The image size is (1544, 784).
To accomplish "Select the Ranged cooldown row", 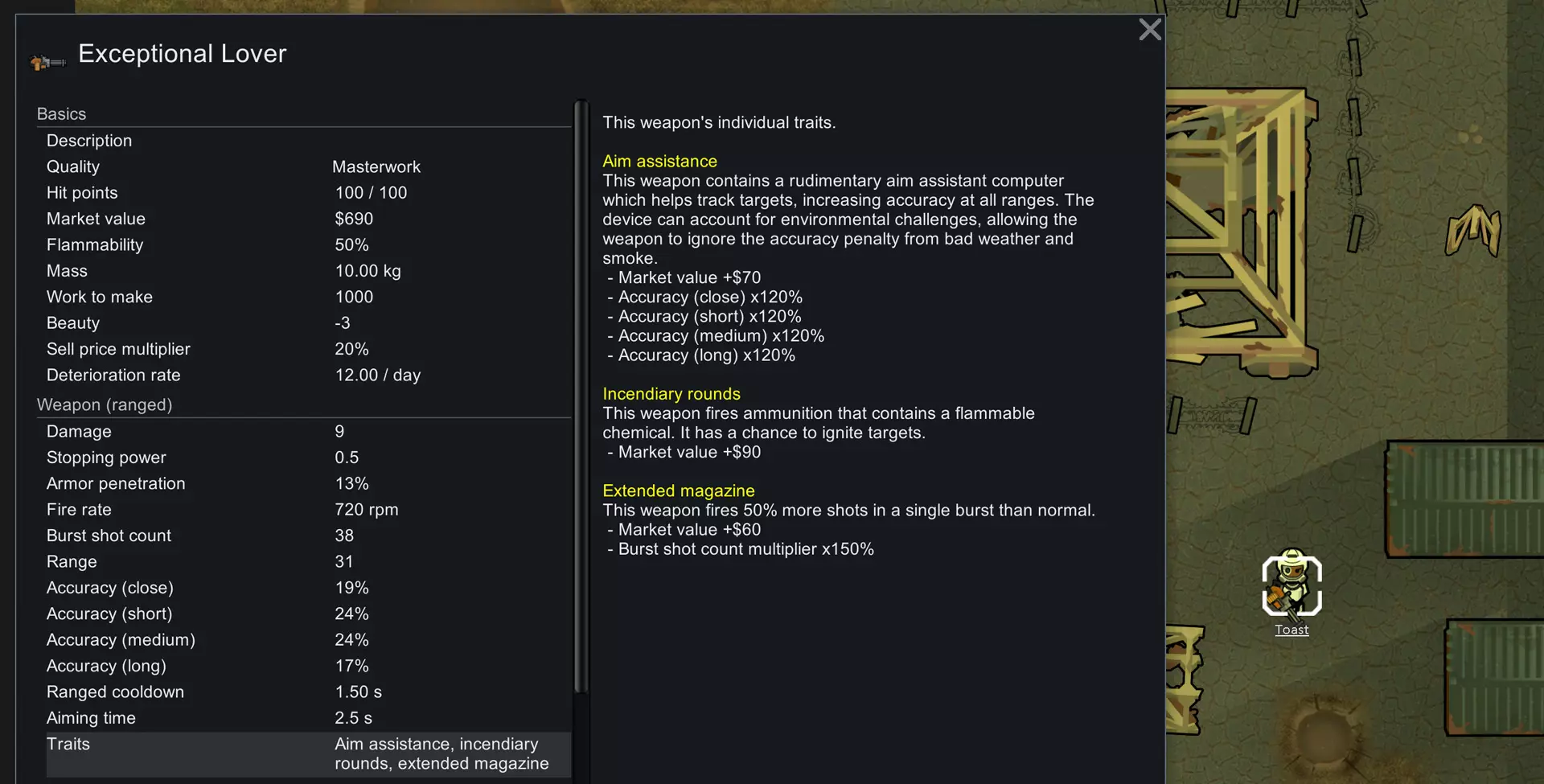I will [306, 692].
